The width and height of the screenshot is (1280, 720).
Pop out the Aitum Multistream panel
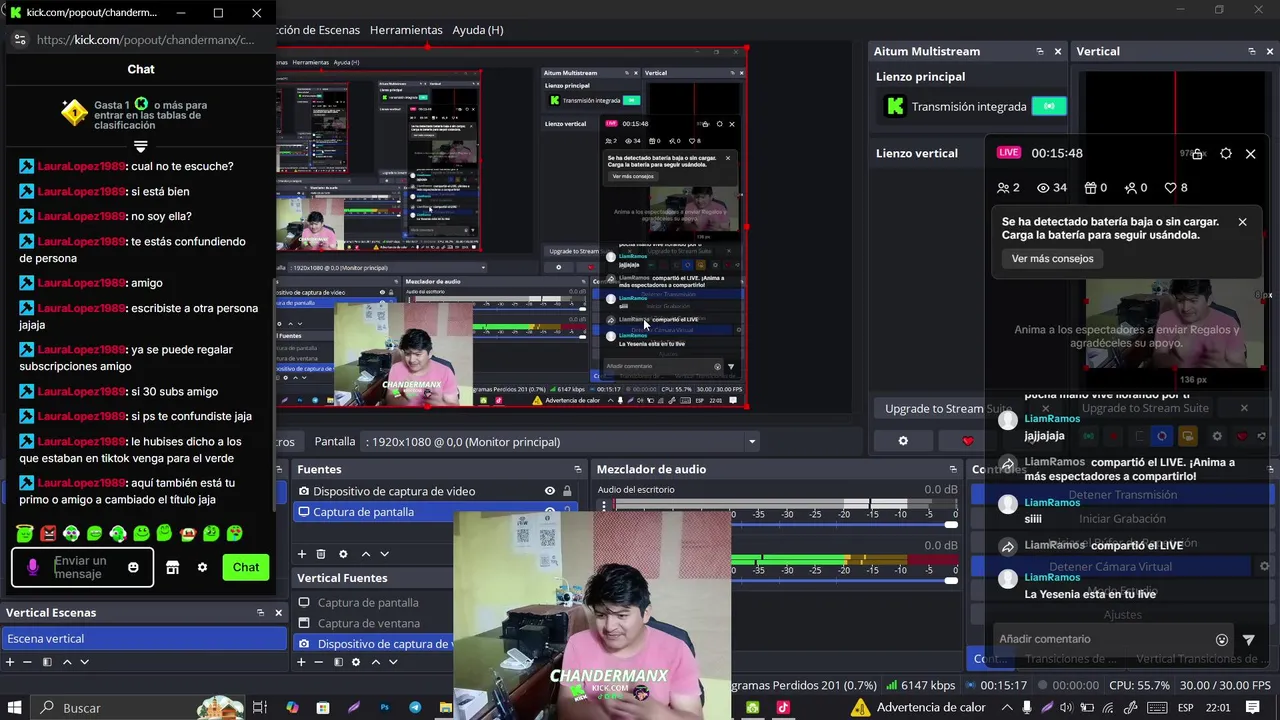1040,51
